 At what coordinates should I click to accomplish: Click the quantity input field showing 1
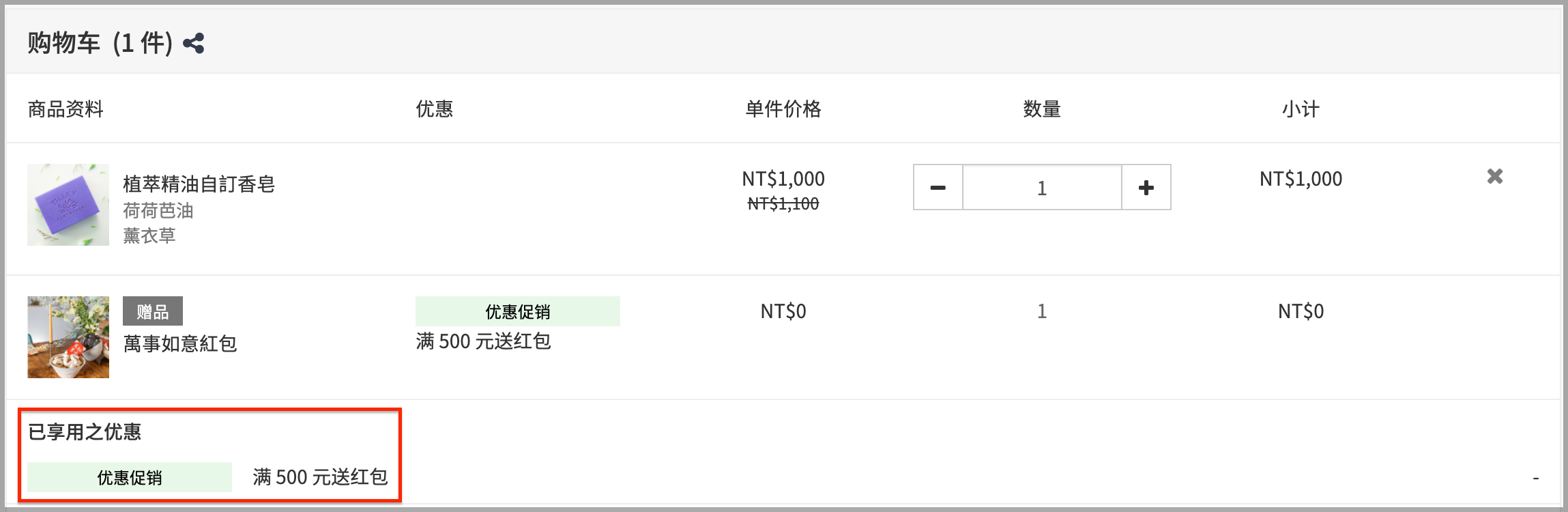click(x=1042, y=187)
